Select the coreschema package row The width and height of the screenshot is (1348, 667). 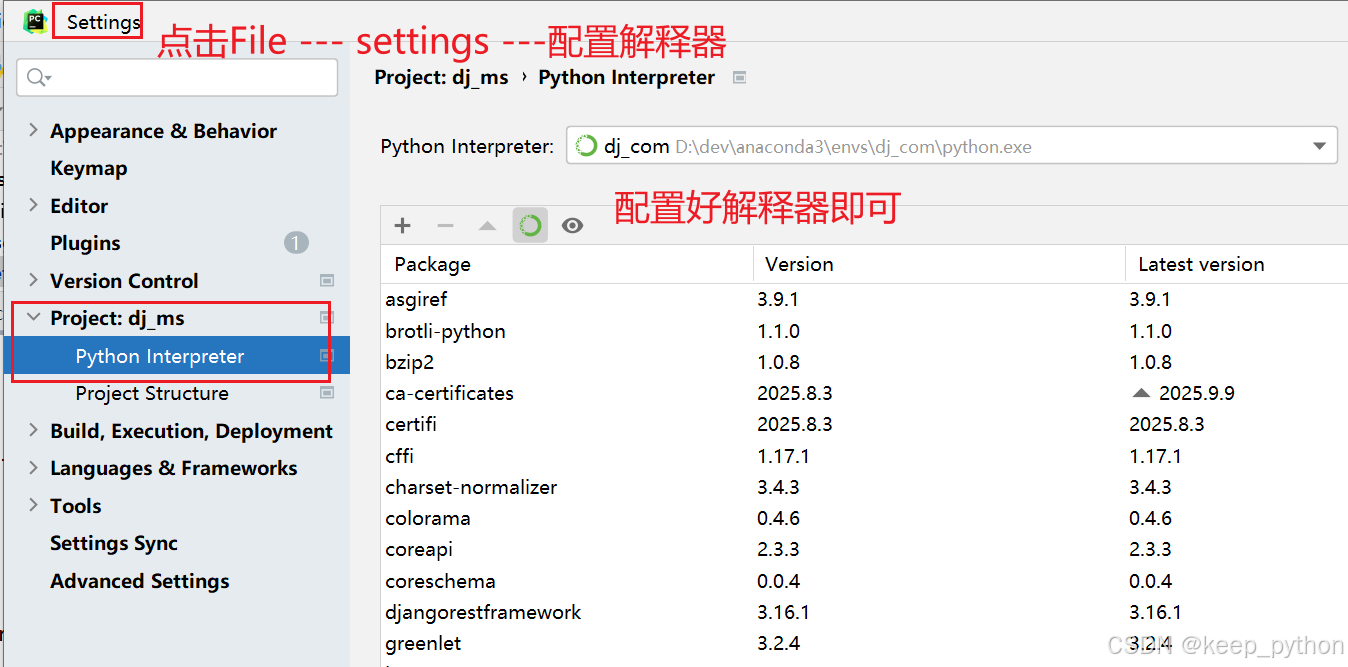pyautogui.click(x=864, y=581)
